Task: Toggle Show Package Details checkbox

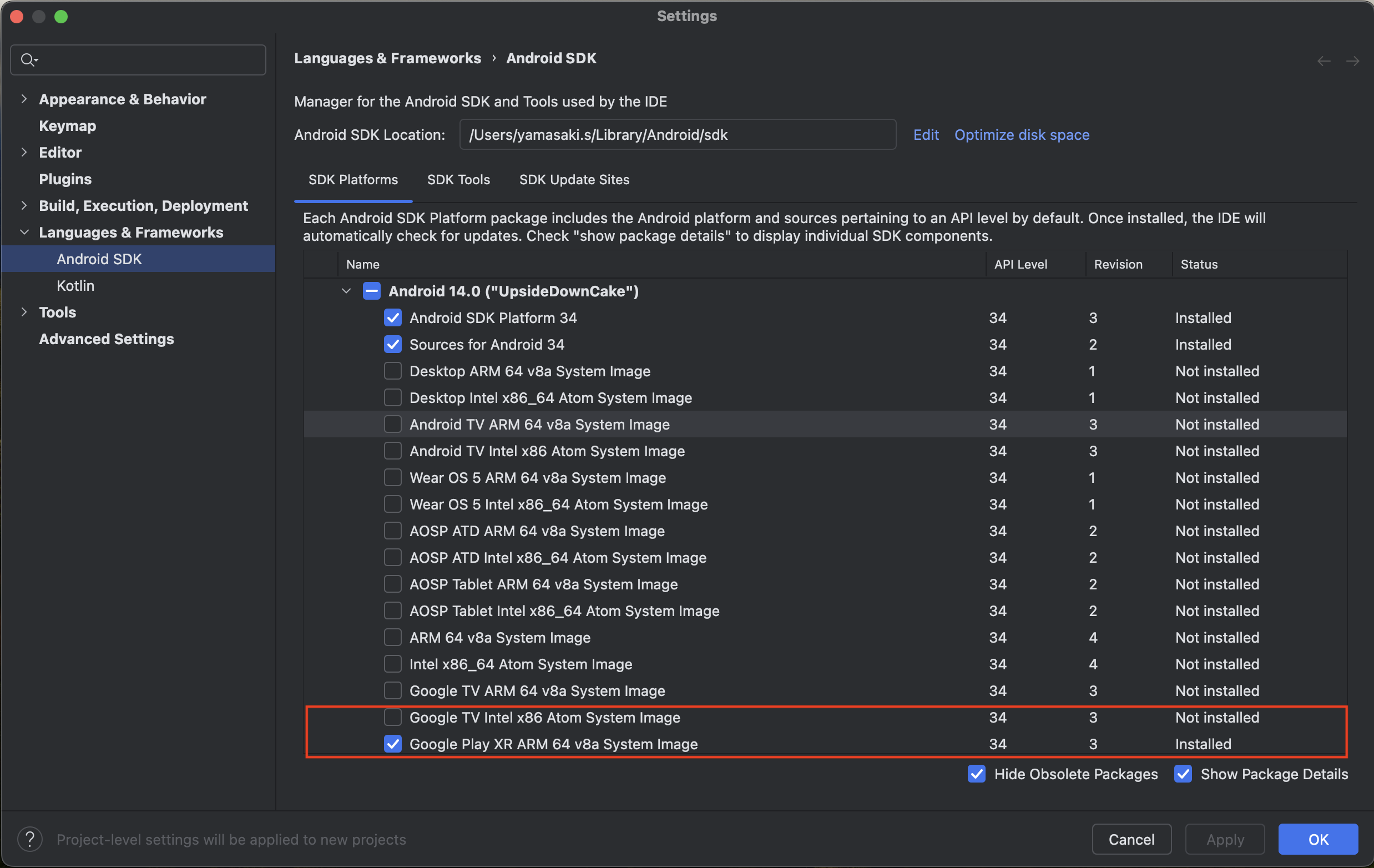Action: pyautogui.click(x=1183, y=774)
